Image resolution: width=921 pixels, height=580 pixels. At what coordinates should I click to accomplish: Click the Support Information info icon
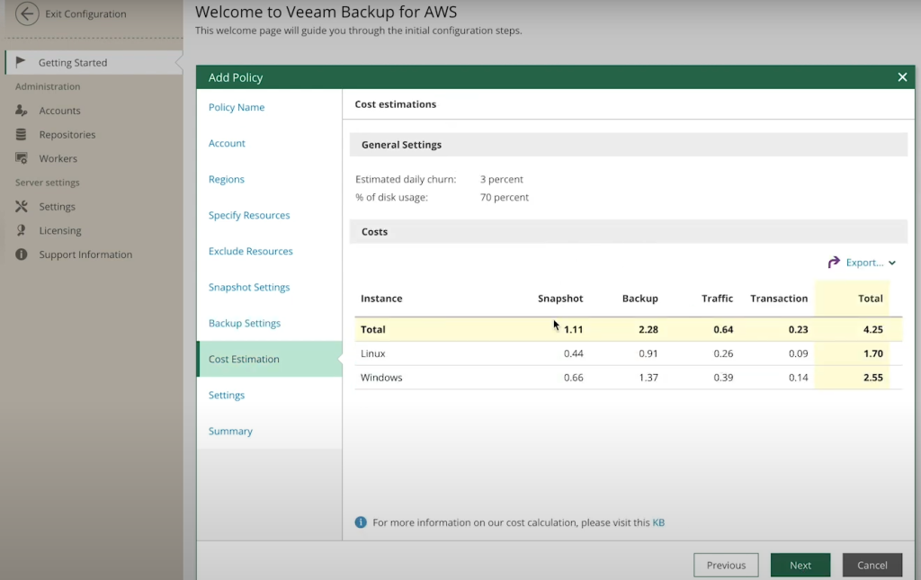[21, 254]
